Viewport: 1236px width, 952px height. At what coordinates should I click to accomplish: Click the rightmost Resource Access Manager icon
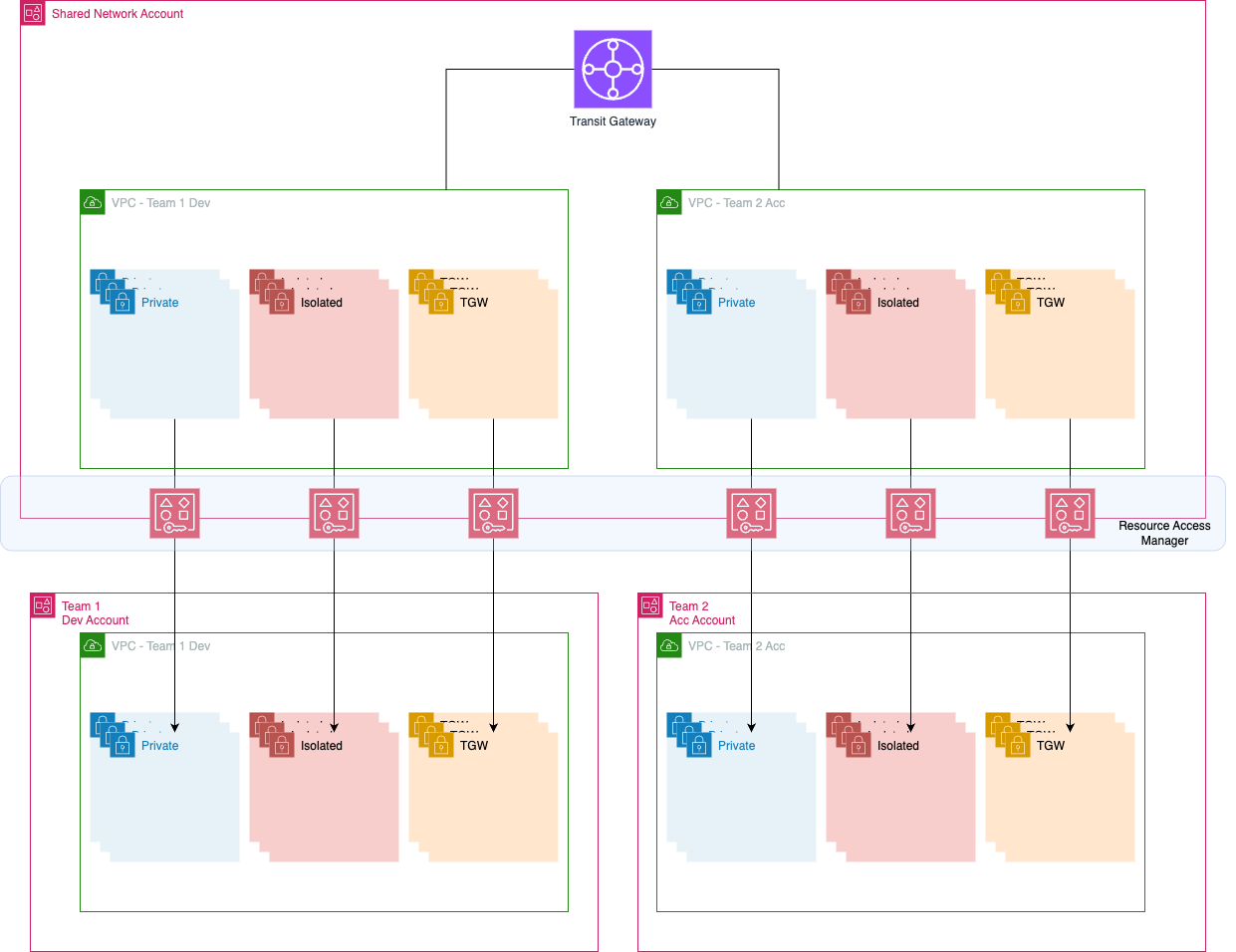coord(1070,513)
